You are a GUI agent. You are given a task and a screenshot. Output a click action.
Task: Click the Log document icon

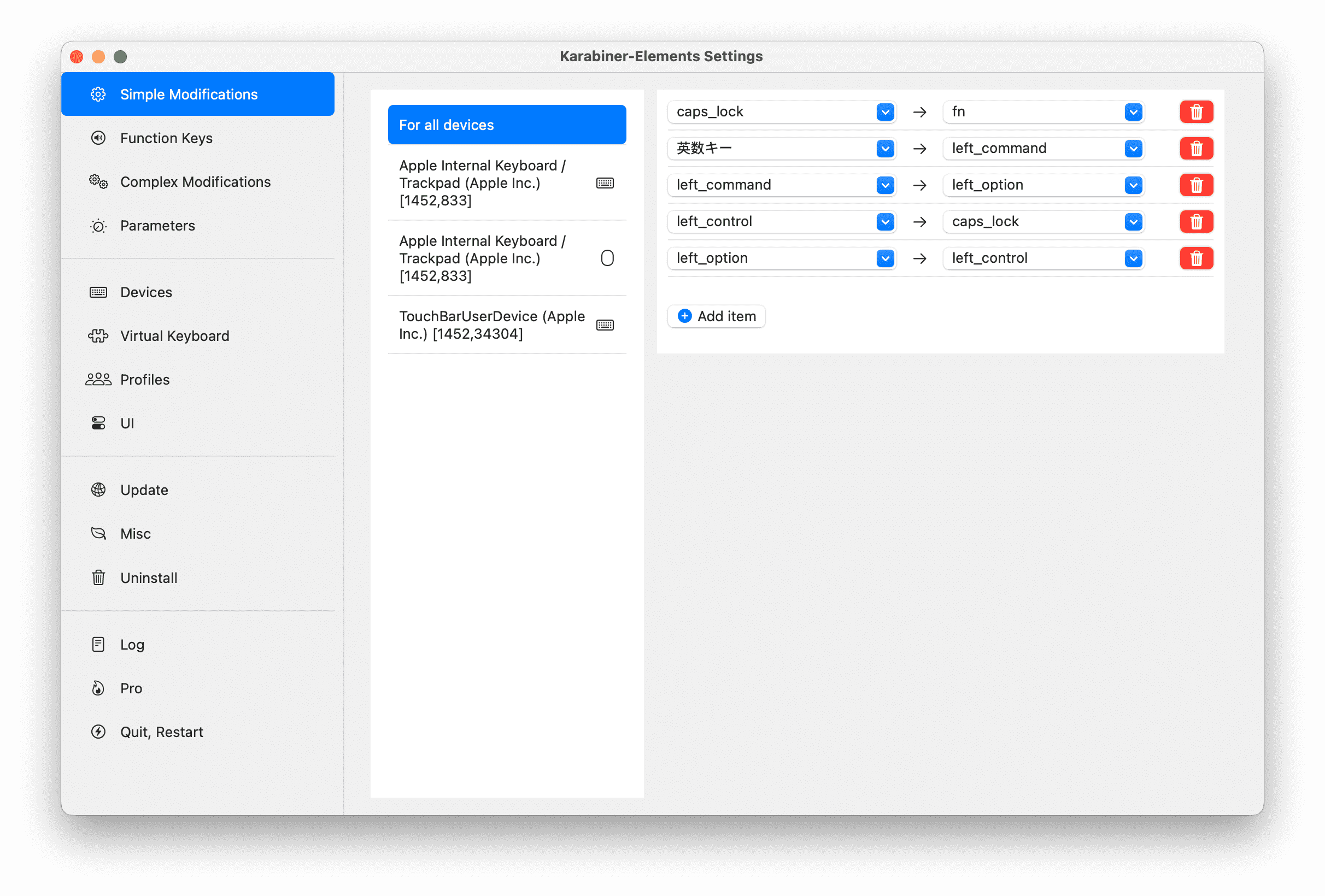[x=98, y=645]
